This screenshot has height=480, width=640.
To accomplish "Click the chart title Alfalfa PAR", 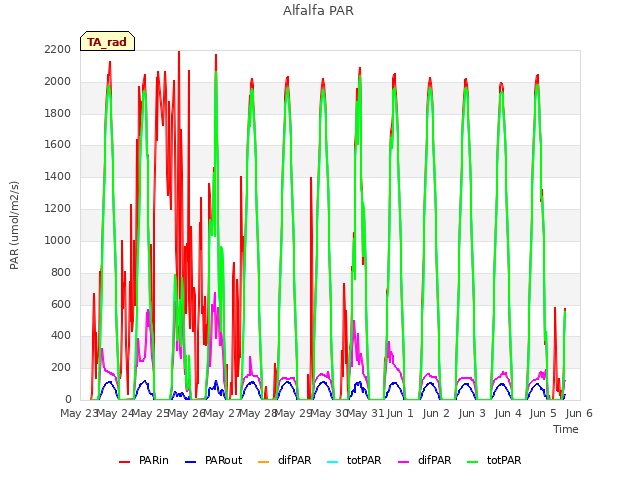I will click(x=318, y=11).
